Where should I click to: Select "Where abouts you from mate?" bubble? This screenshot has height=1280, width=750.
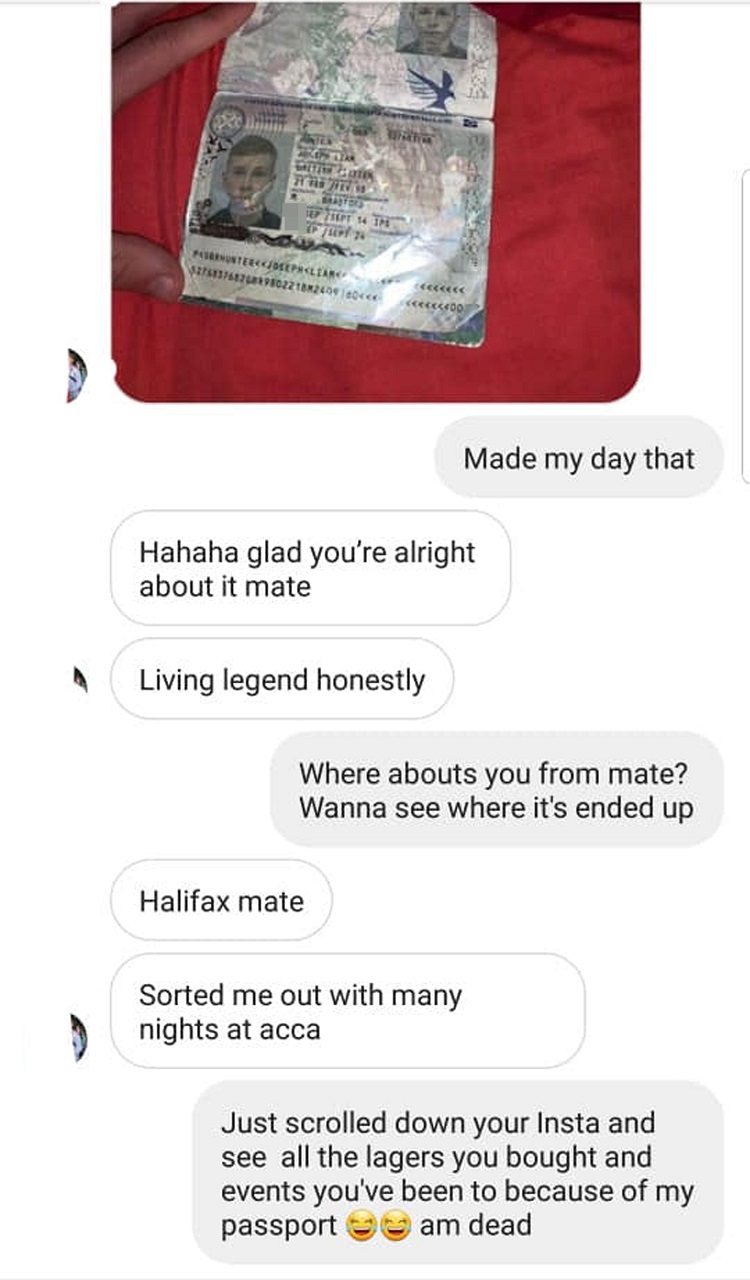(x=496, y=790)
